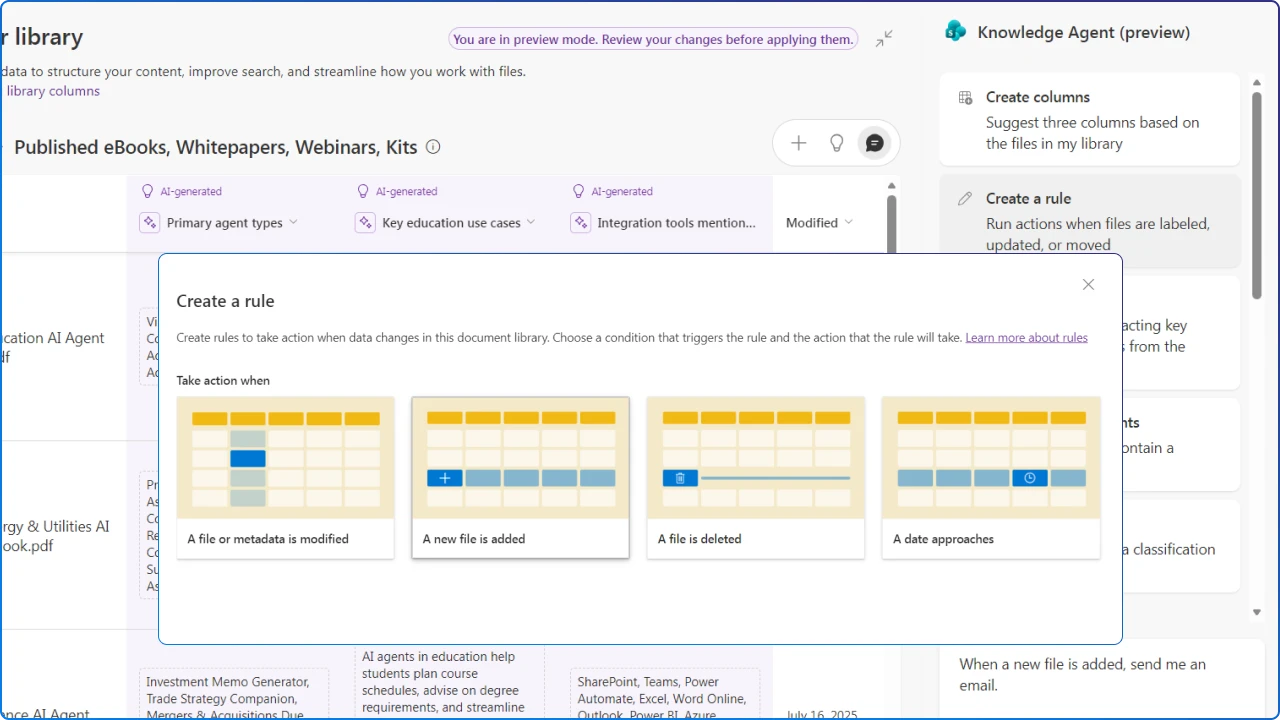Select the A file or metadata is modified trigger

point(285,478)
